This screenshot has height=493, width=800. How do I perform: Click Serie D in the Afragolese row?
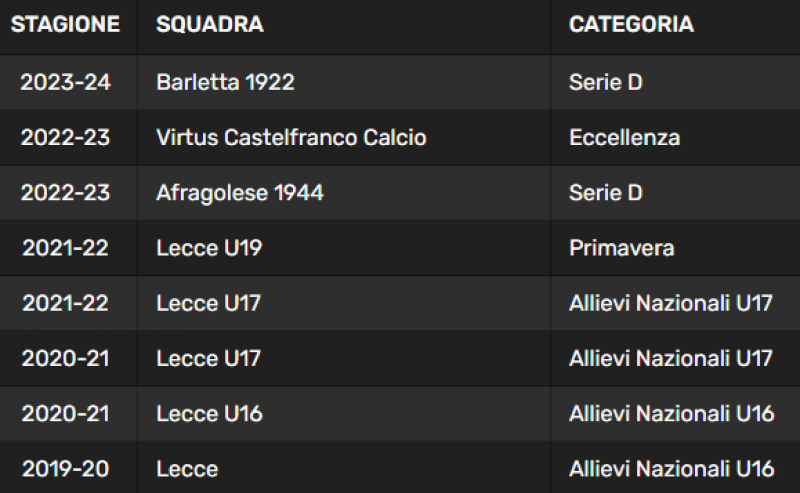(606, 193)
